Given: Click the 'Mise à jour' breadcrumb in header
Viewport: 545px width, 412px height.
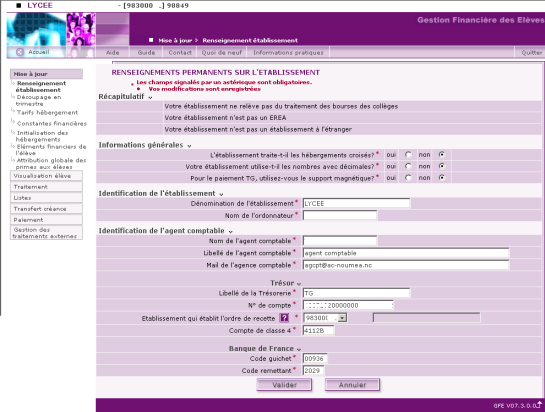Looking at the screenshot, I should 175,40.
